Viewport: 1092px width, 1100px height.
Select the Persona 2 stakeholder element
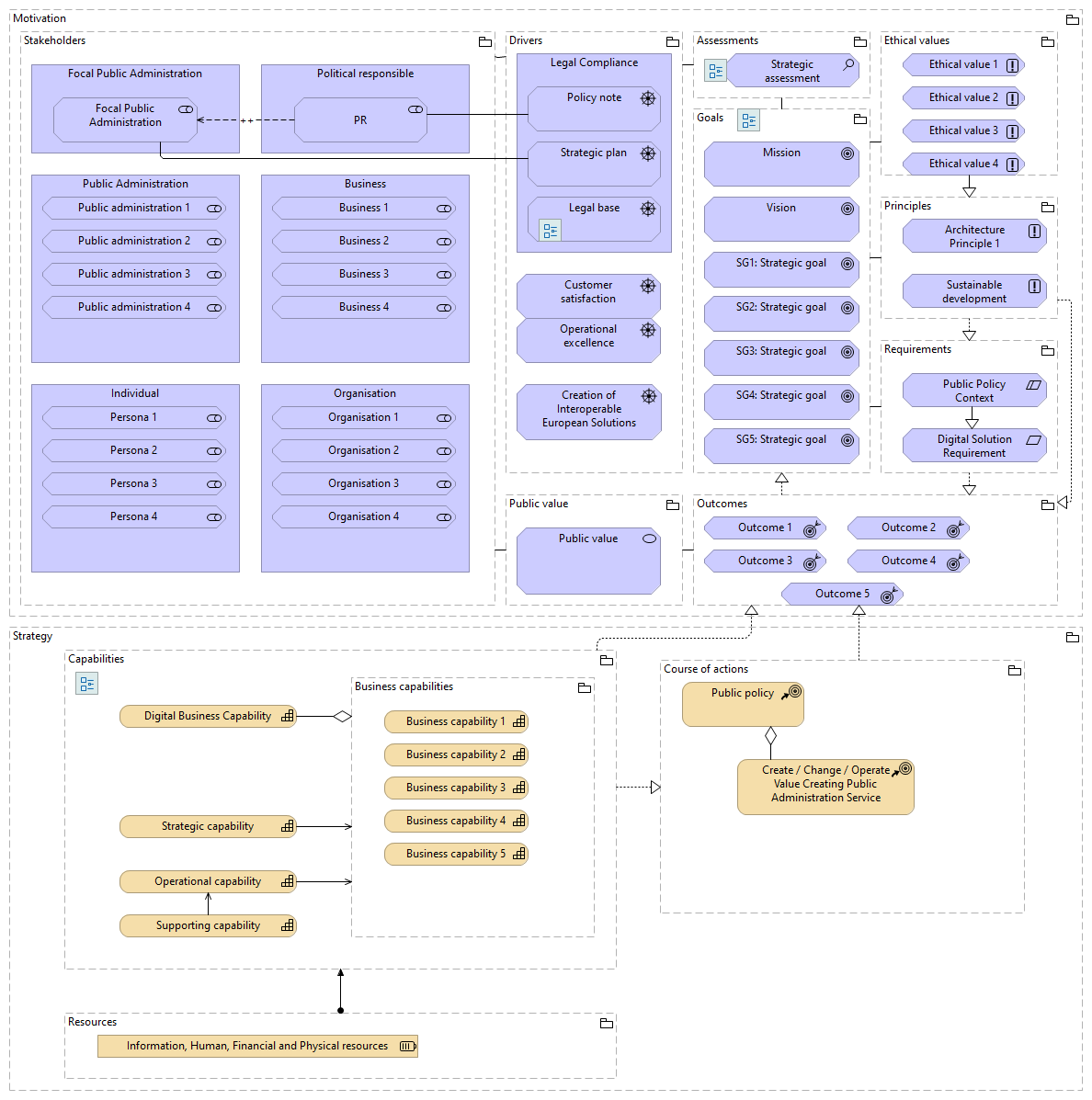click(x=133, y=450)
